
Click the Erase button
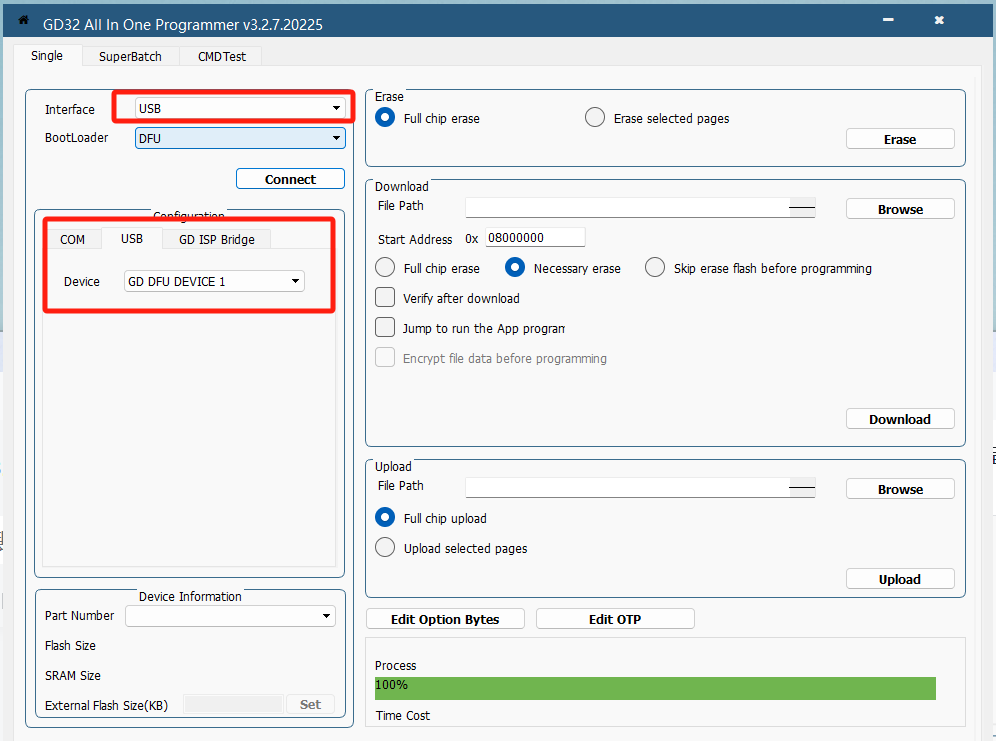point(900,139)
